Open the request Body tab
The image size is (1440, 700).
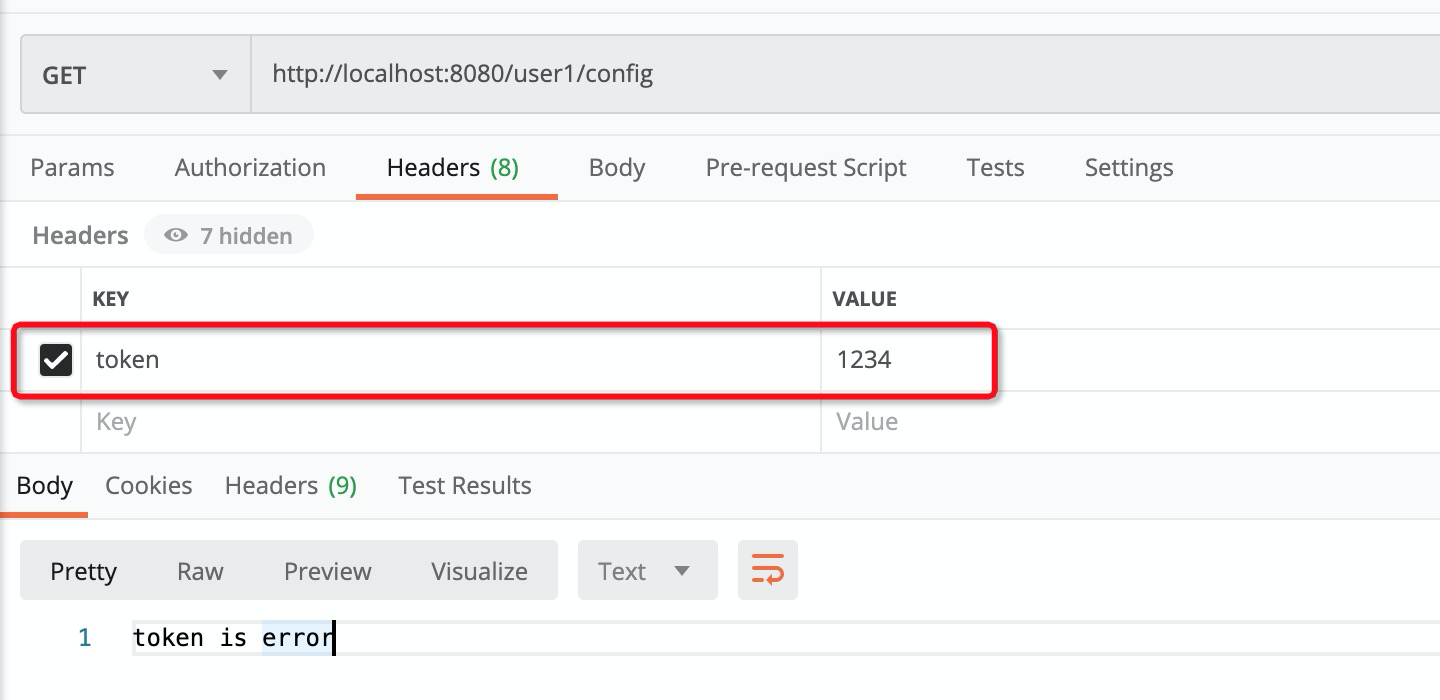(617, 168)
